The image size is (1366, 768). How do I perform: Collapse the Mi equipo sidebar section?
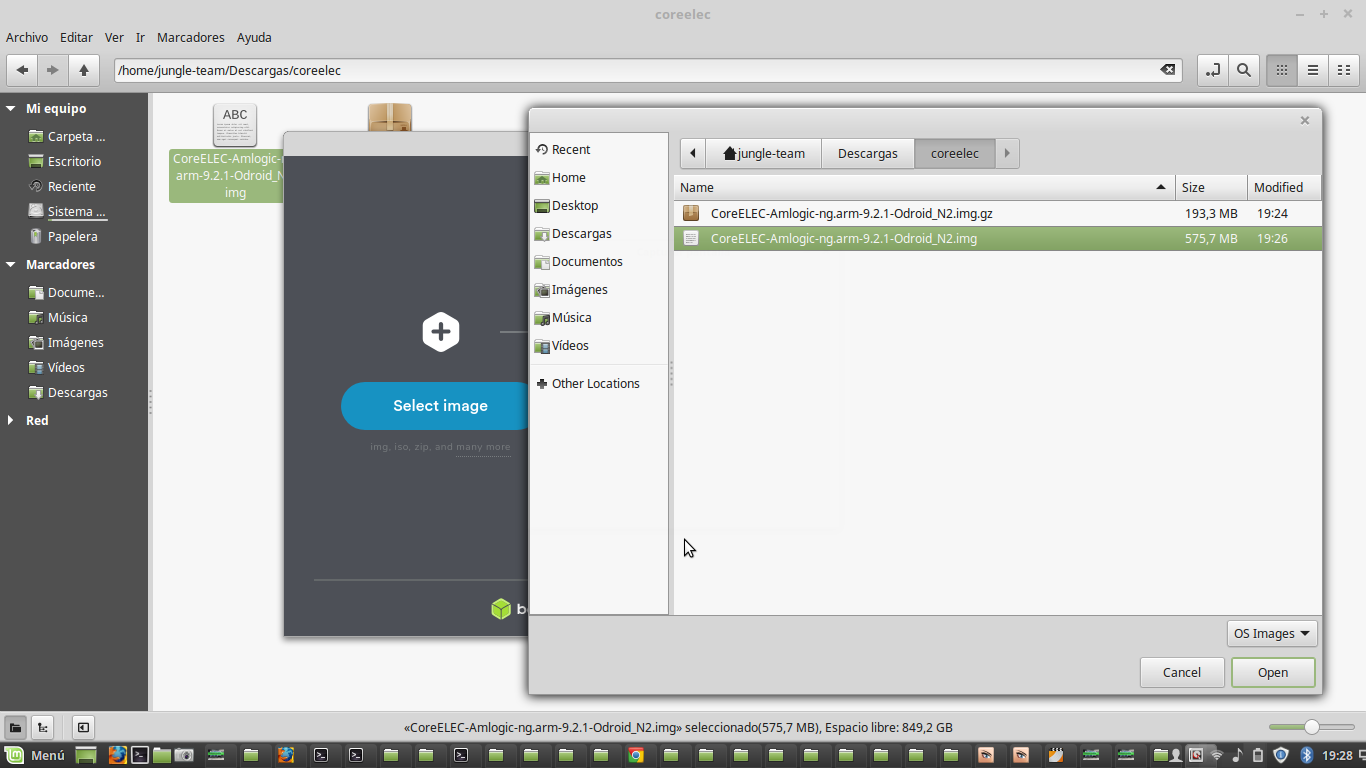[11, 108]
